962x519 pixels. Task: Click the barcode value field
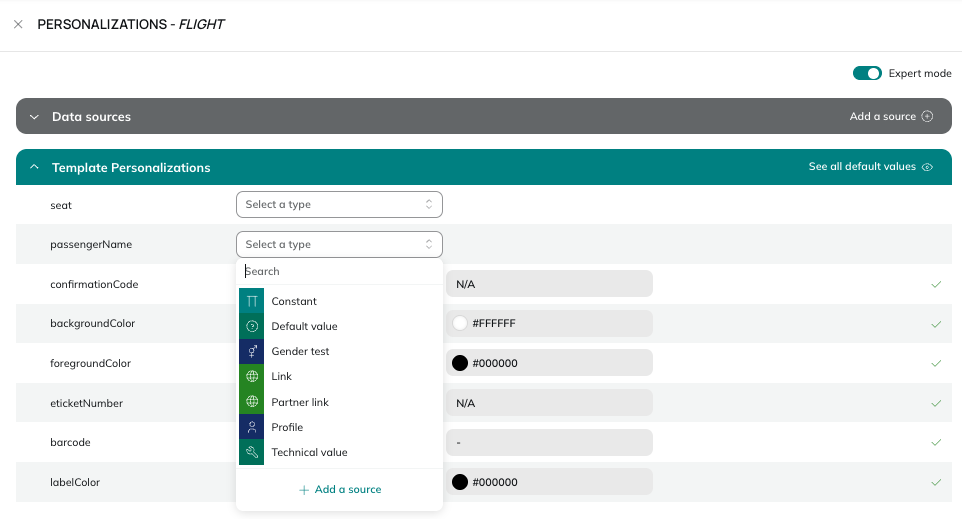tap(549, 442)
